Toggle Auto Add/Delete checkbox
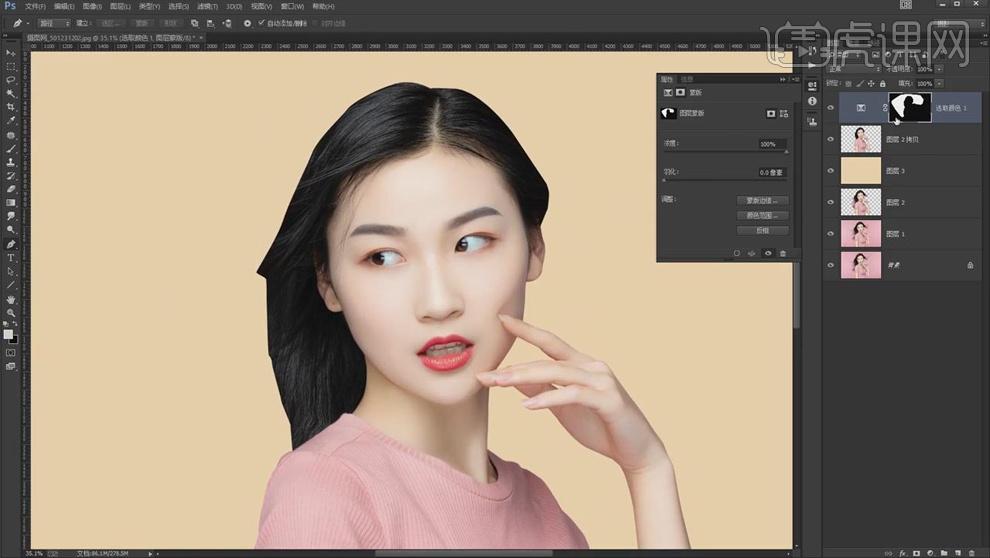This screenshot has height=558, width=990. (x=261, y=23)
